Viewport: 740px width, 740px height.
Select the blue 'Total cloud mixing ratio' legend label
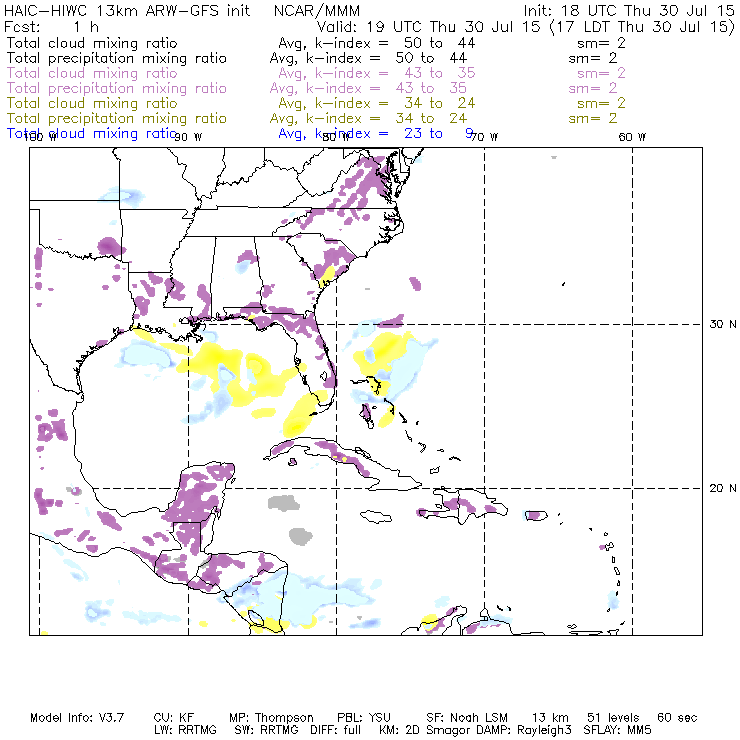(92, 134)
